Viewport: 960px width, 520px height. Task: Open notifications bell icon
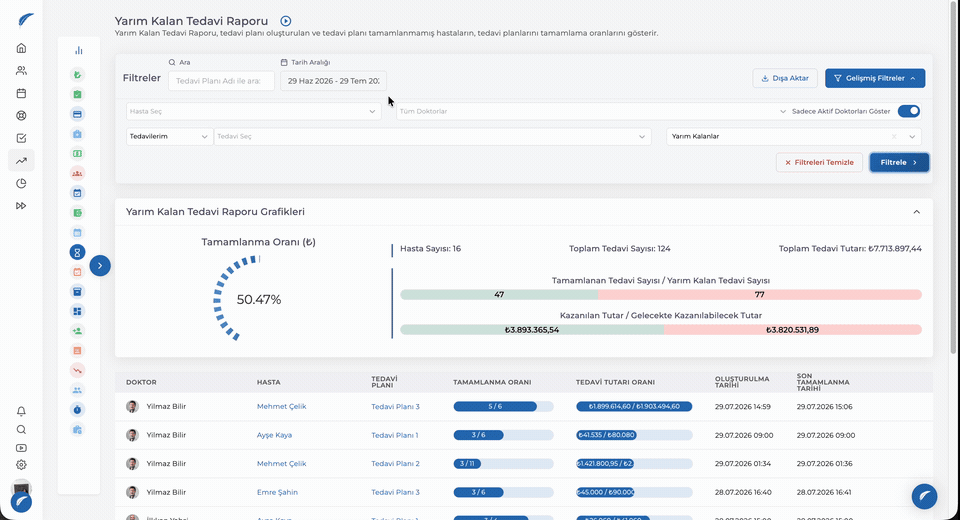(21, 411)
